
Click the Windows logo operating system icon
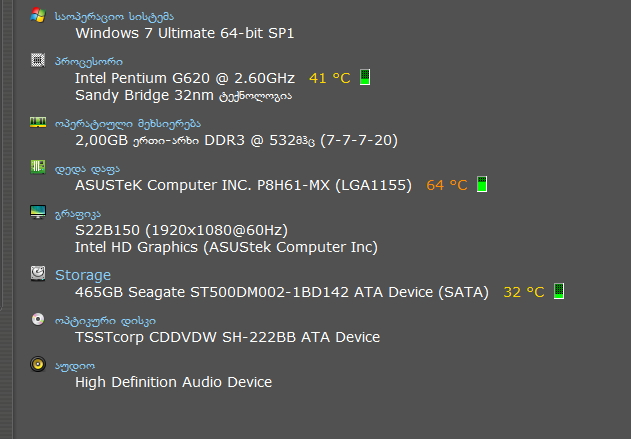pos(38,16)
